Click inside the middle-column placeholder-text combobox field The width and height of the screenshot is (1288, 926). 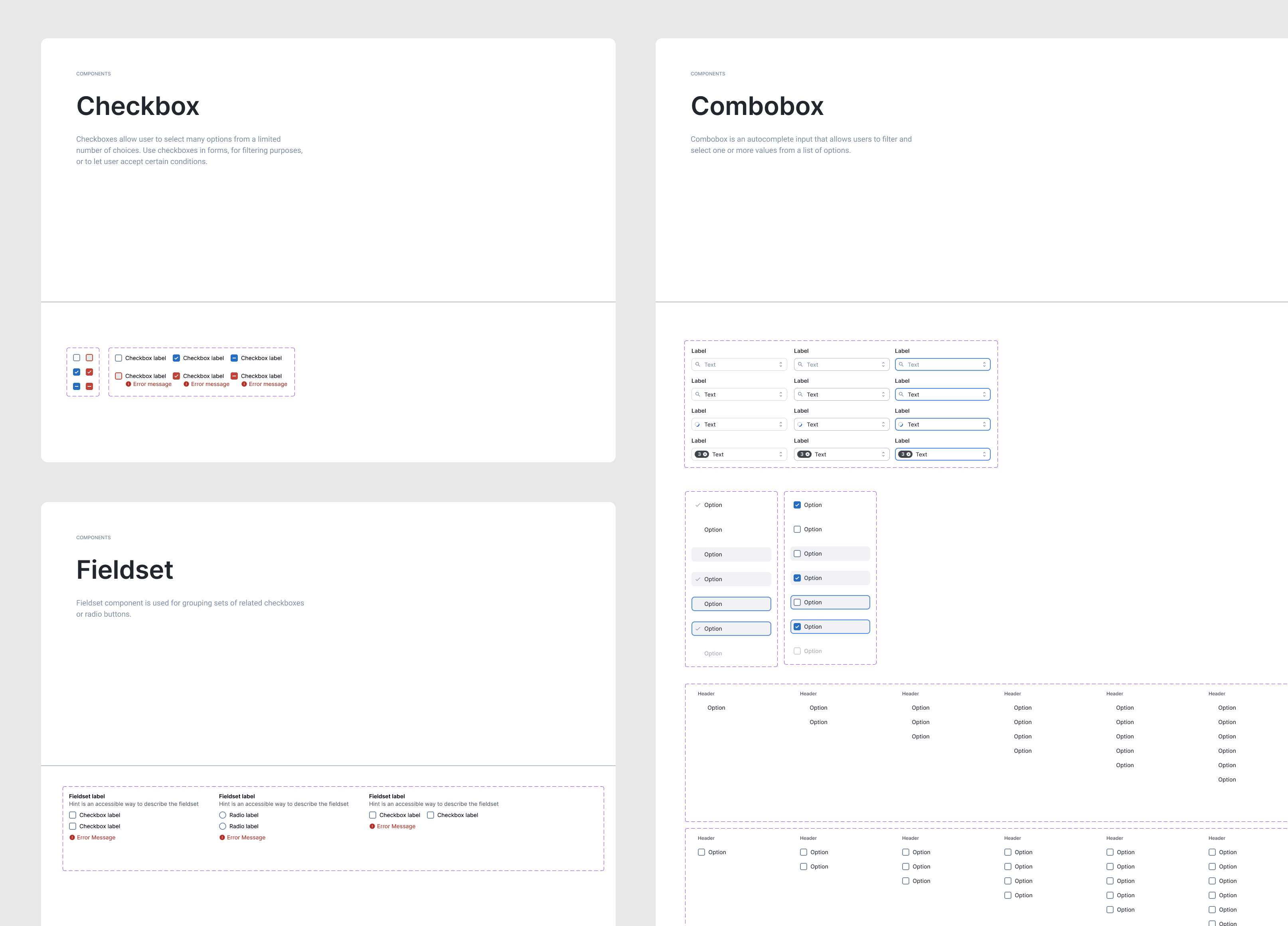click(842, 365)
